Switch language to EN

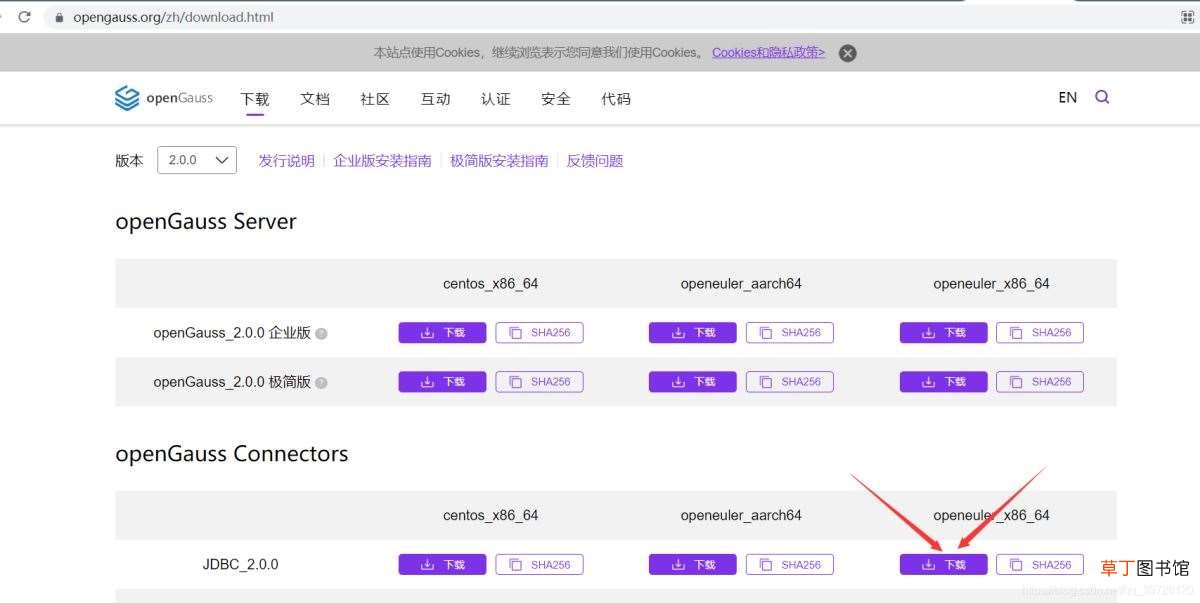[x=1068, y=97]
